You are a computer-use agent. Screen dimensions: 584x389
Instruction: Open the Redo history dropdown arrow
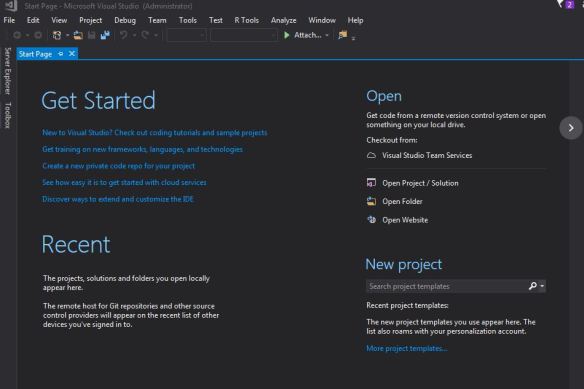point(156,35)
